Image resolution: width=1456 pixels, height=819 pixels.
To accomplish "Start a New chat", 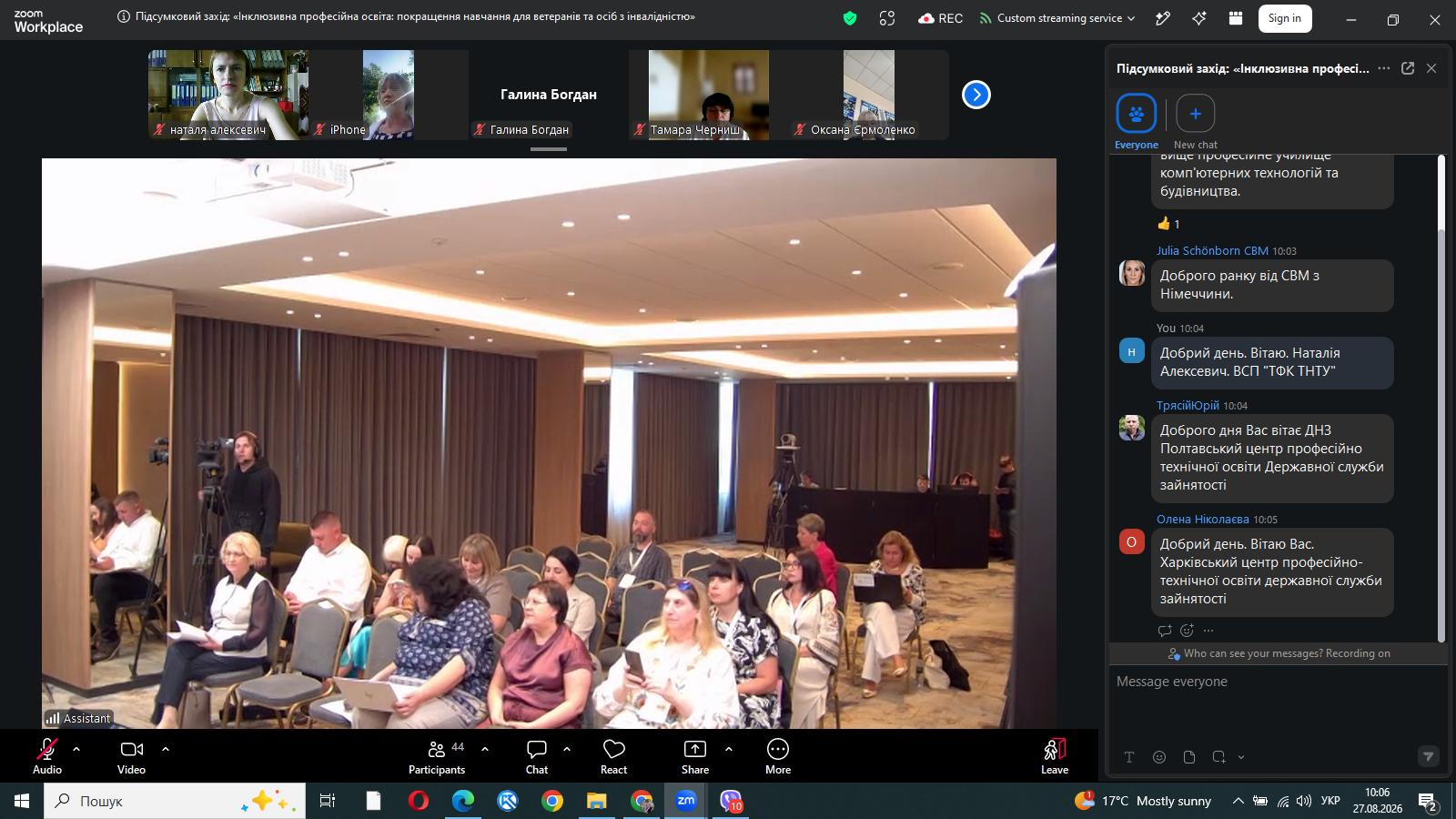I will coord(1196,122).
